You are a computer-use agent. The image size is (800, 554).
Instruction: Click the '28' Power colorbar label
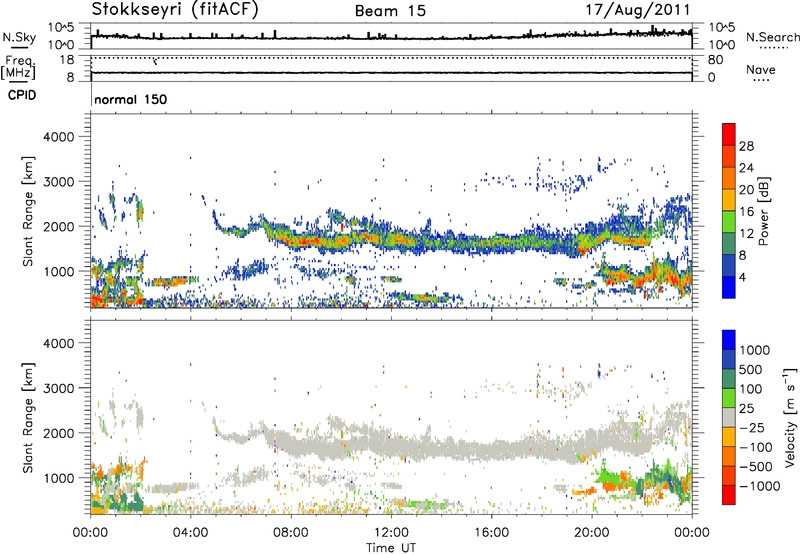click(746, 146)
